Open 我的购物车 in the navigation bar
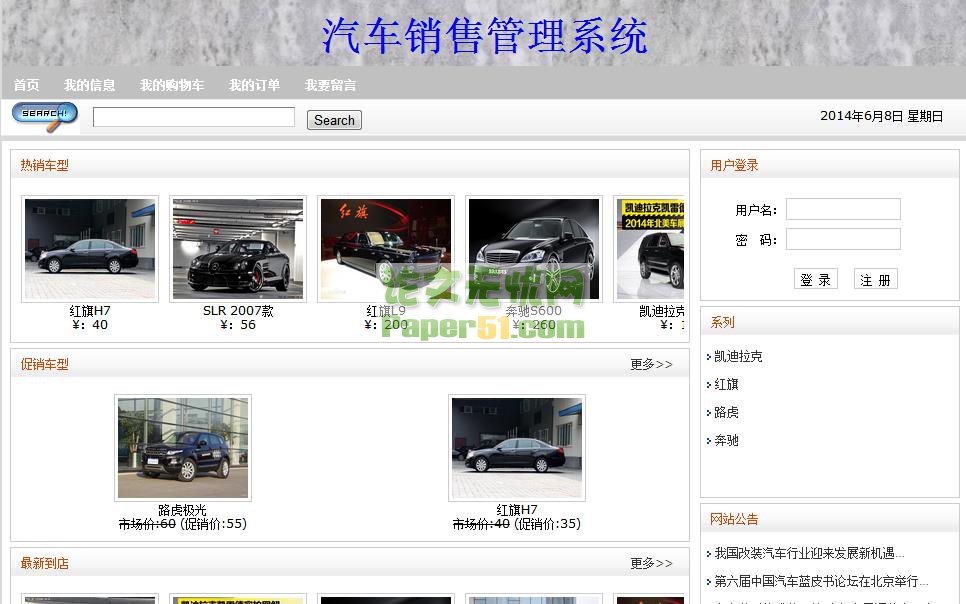This screenshot has height=604, width=966. 172,85
